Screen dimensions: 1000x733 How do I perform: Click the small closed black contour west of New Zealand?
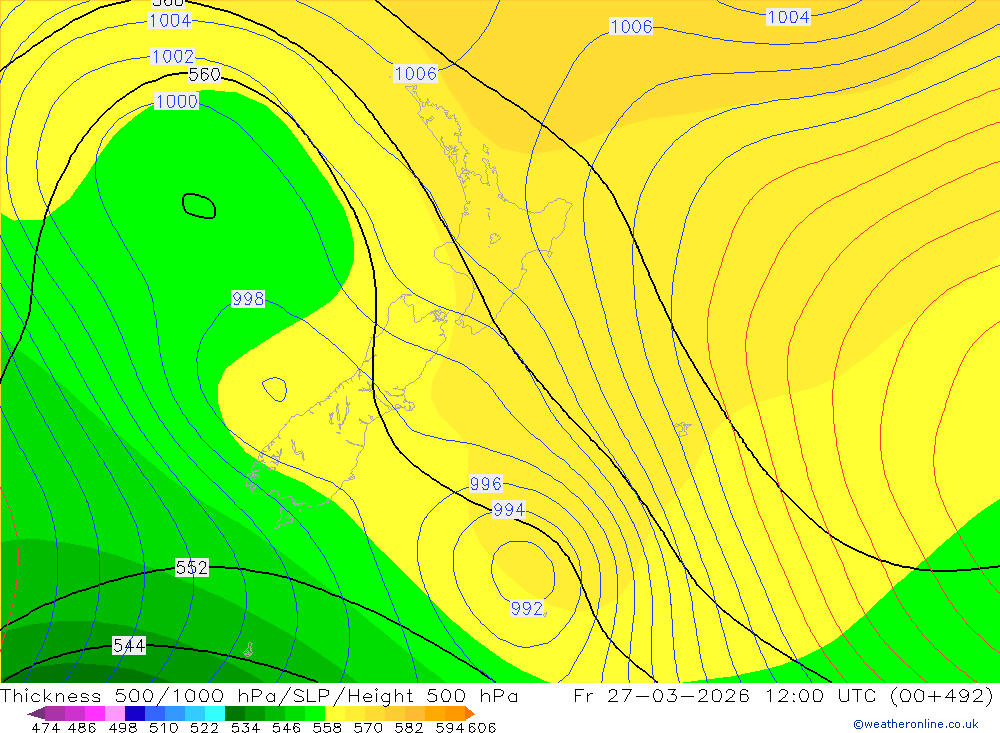coord(199,206)
